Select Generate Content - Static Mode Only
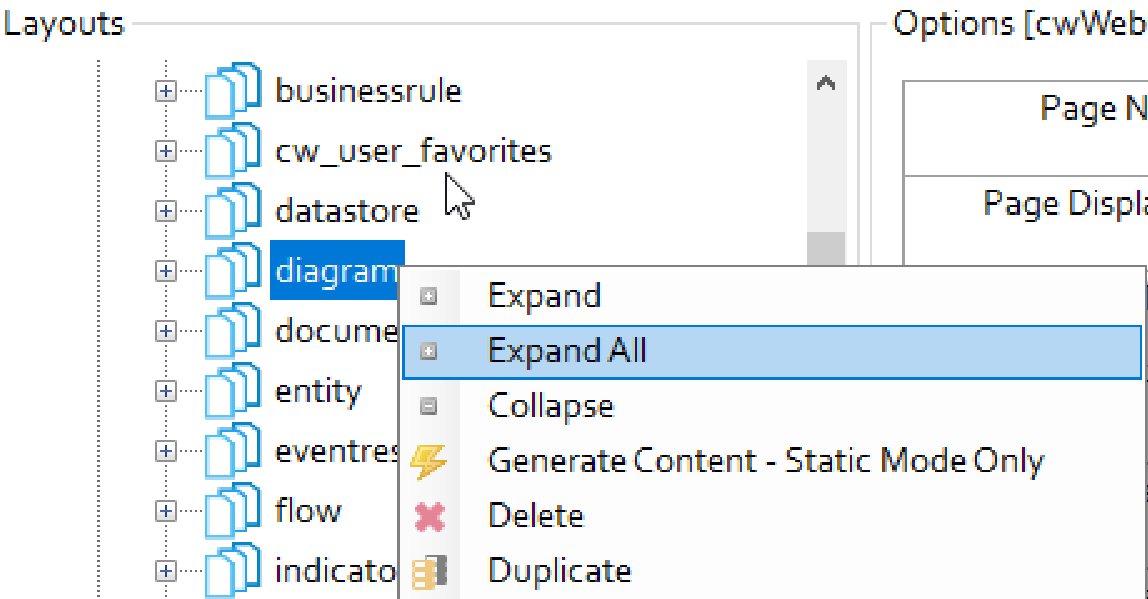This screenshot has width=1148, height=599. [x=765, y=461]
